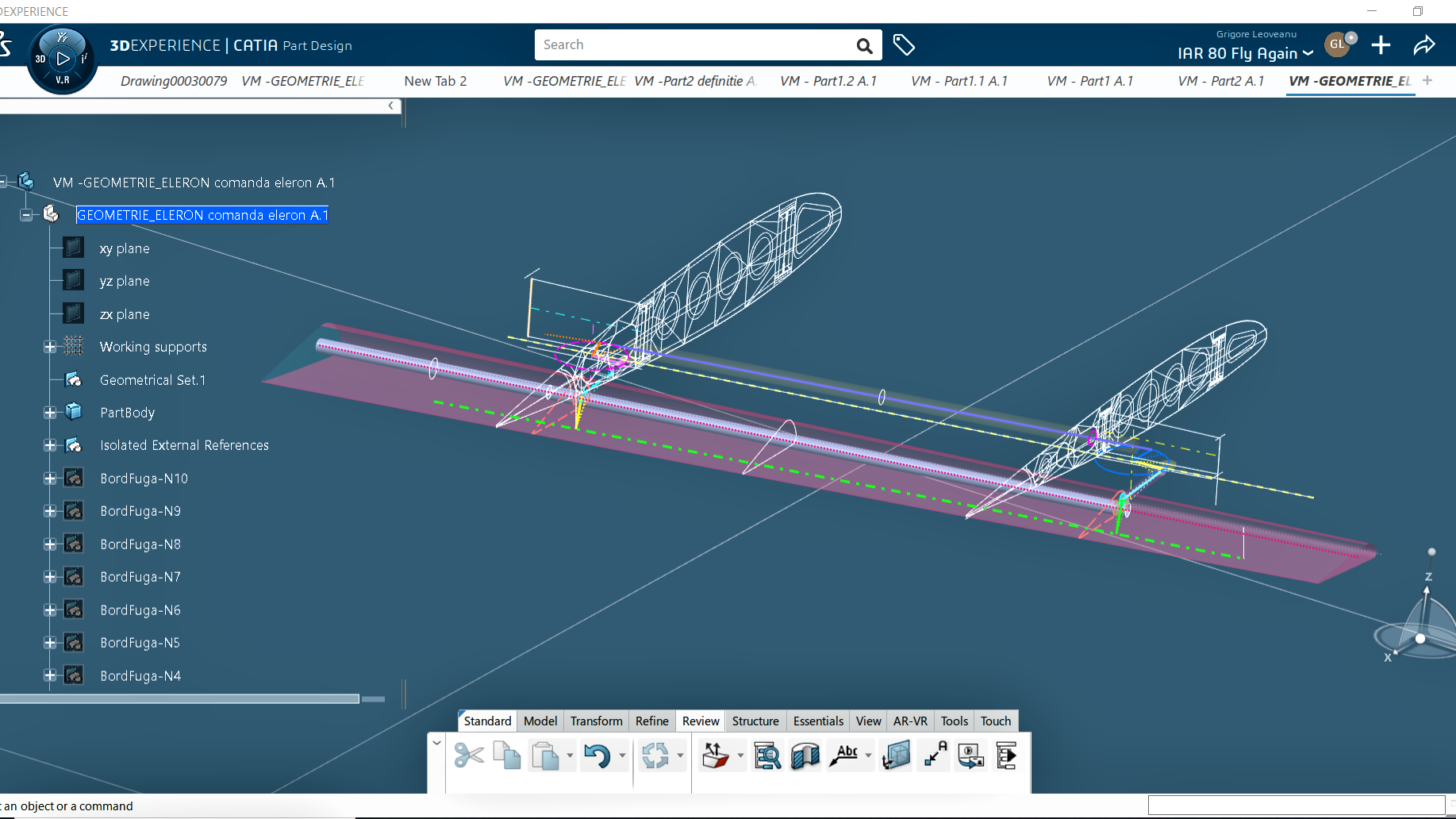Select VM -GEOMETRIE_ELERON root tree item
The height and width of the screenshot is (819, 1456).
point(194,183)
